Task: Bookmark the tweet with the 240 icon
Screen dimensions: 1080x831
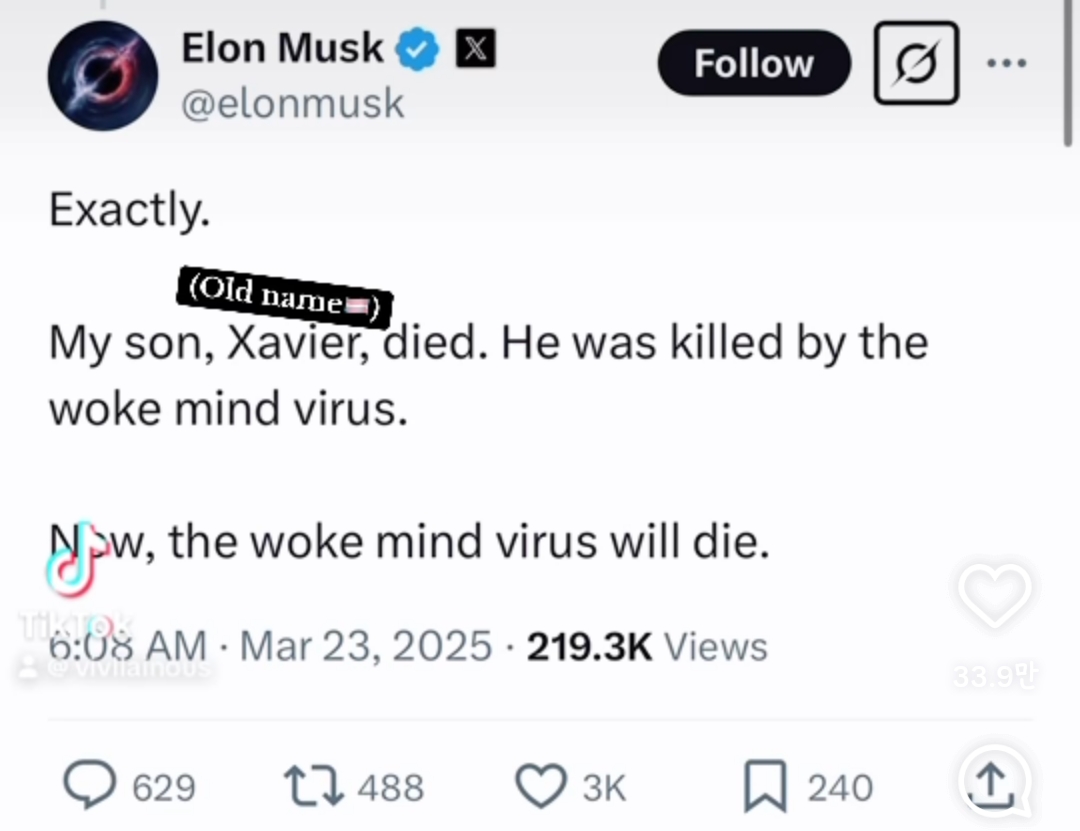Action: (x=765, y=787)
